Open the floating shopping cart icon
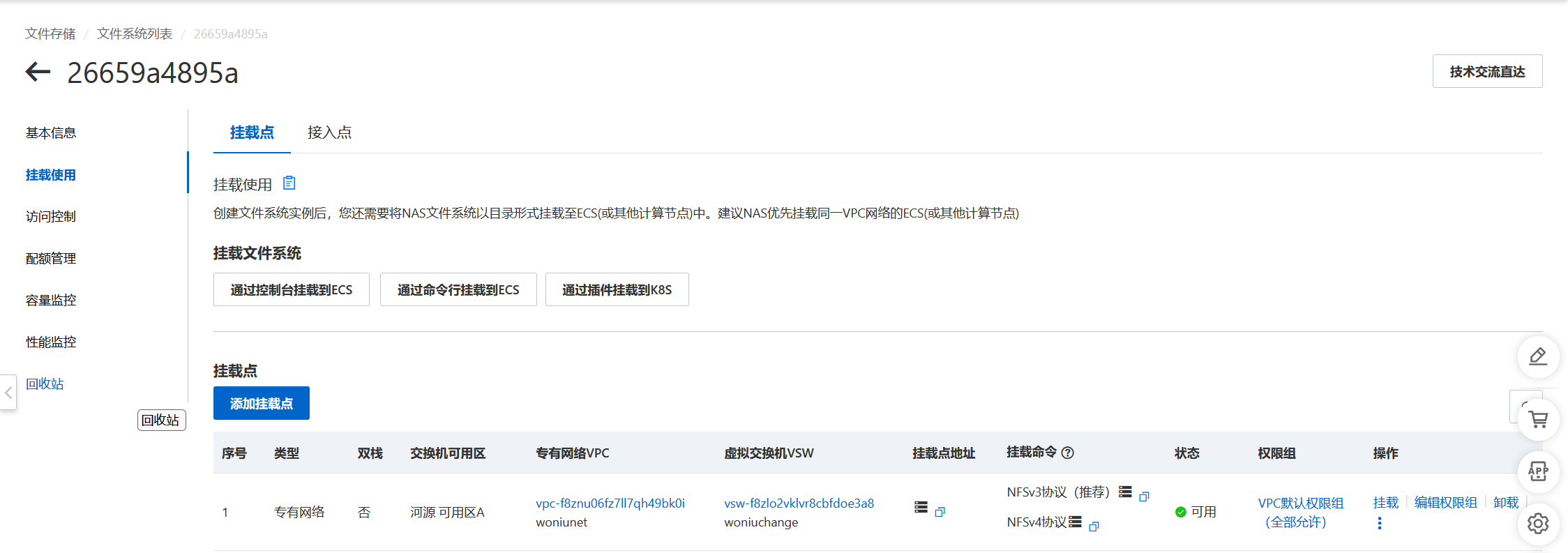The height and width of the screenshot is (553, 1568). tap(1538, 419)
